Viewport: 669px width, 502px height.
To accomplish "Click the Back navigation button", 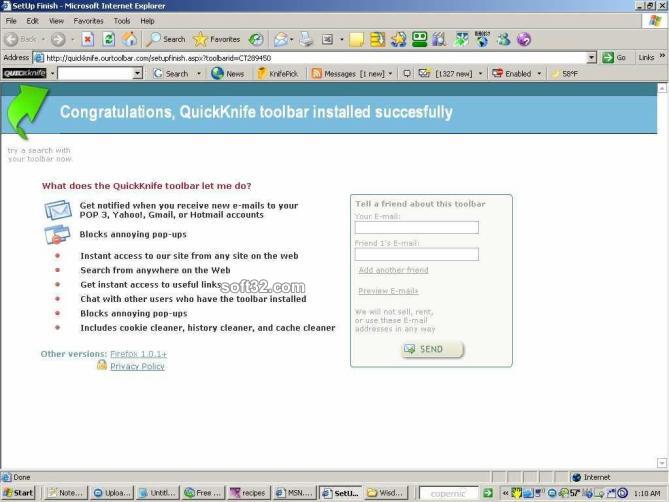I will [21, 39].
